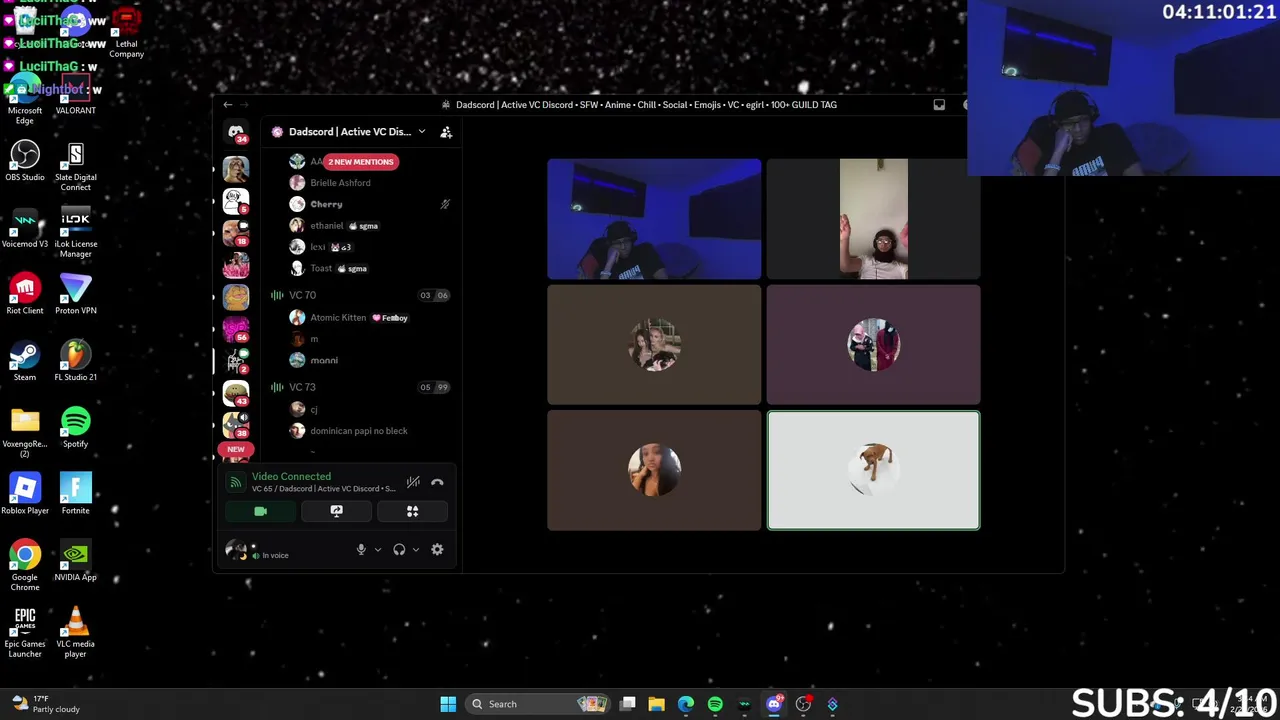The height and width of the screenshot is (720, 1280).
Task: Open Microsoft Edge from the taskbar
Action: coord(685,704)
